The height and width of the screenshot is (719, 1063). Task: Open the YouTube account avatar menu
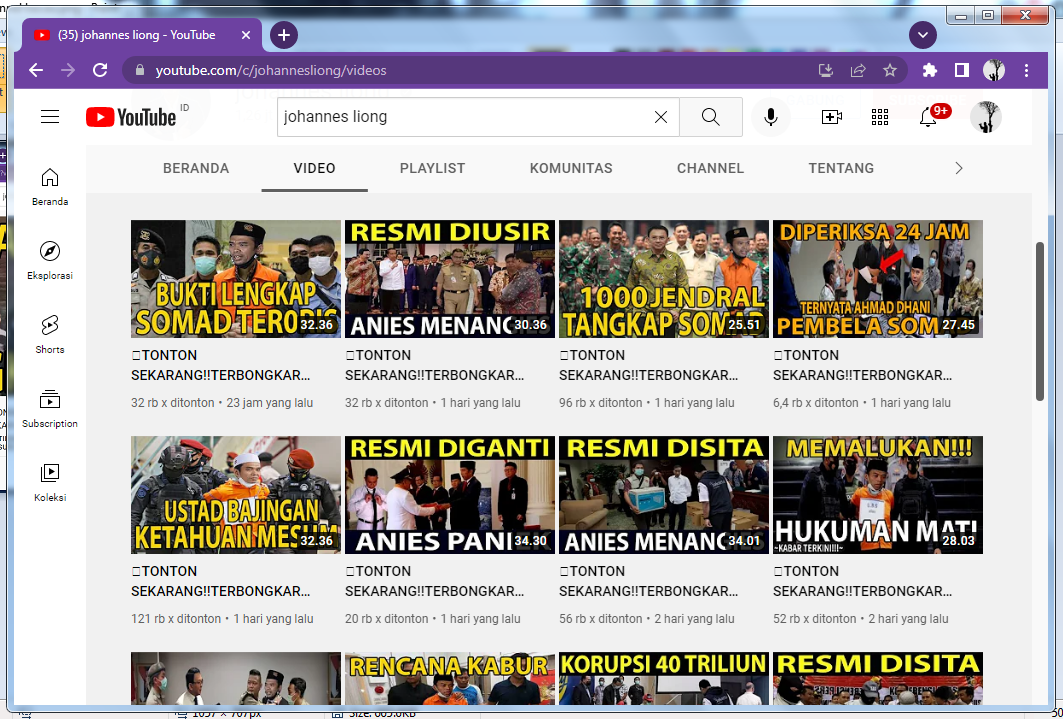986,117
